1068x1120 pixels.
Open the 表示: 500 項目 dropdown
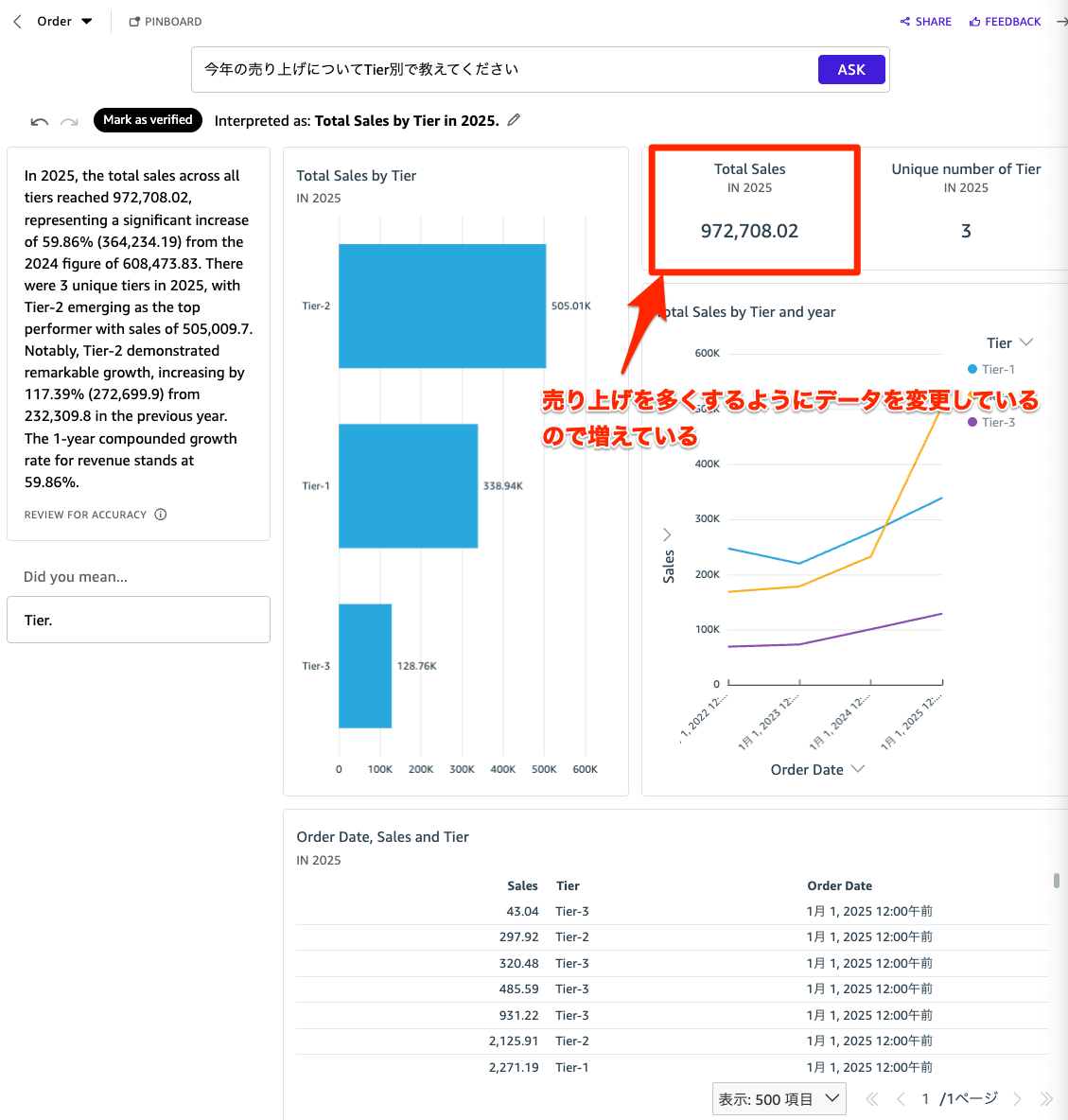(779, 1098)
